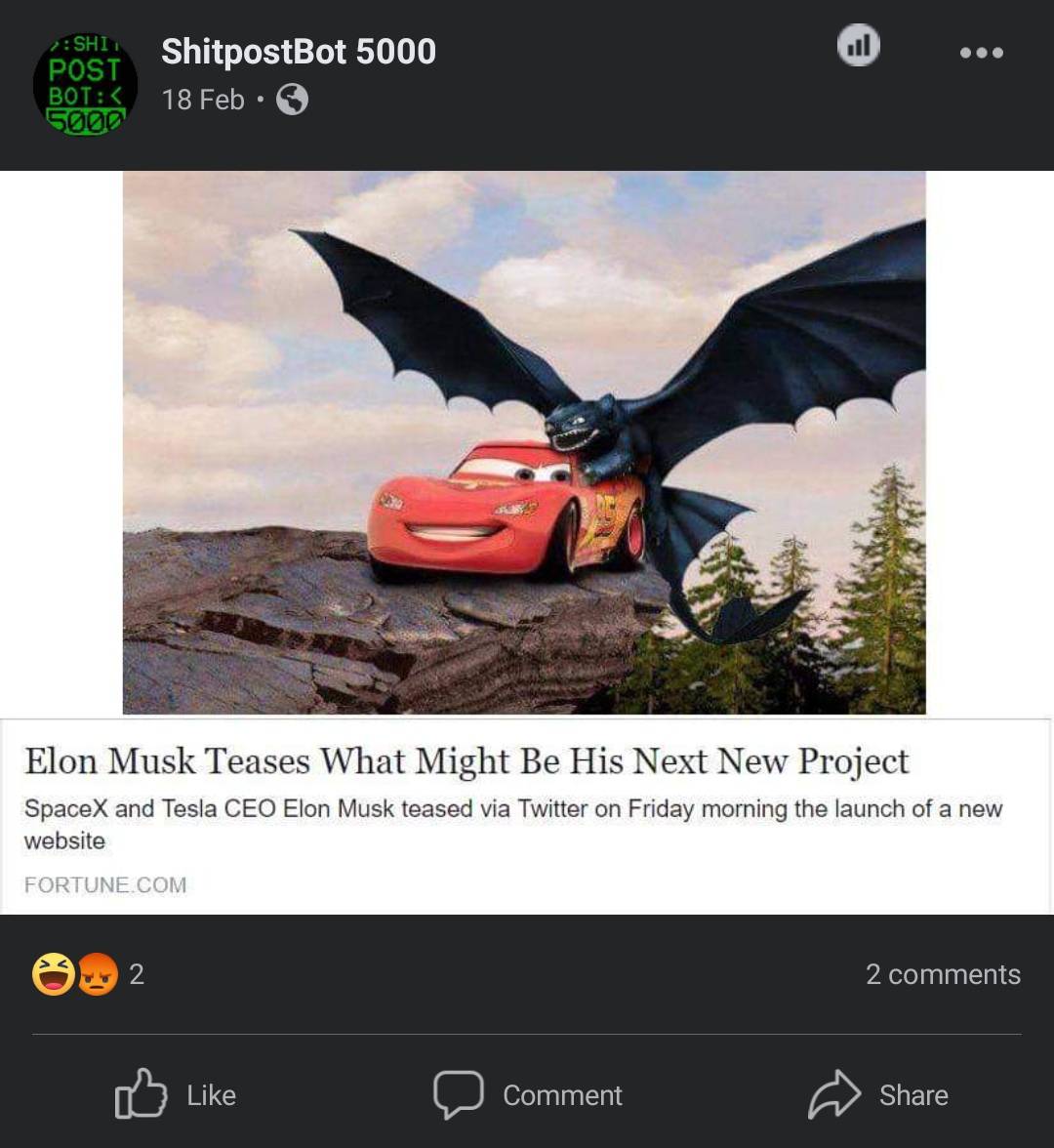This screenshot has width=1054, height=1148.
Task: Click the thumbs-up Like icon
Action: point(141,1093)
